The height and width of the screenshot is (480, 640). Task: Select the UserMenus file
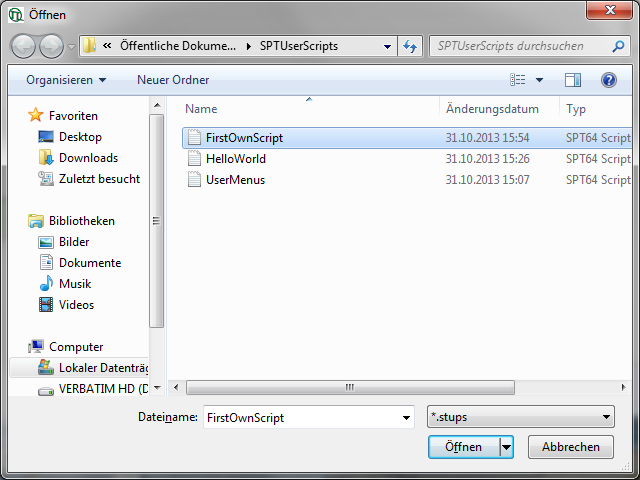[x=235, y=180]
